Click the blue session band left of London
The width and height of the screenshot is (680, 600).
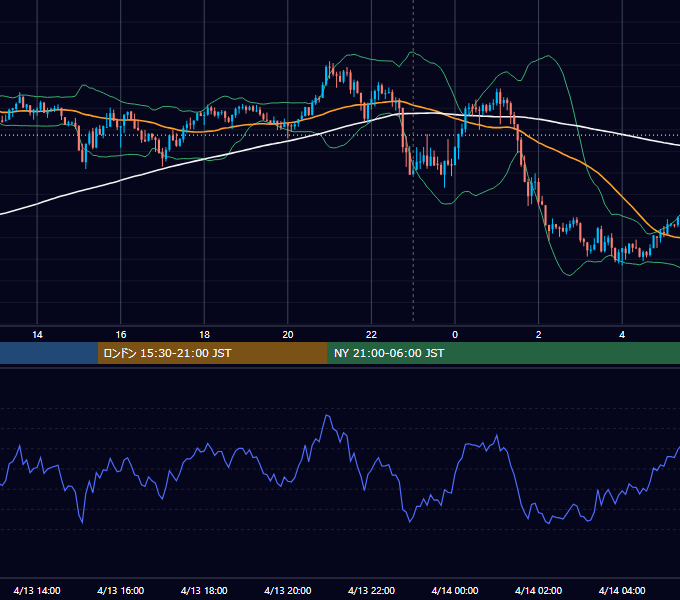tap(49, 353)
